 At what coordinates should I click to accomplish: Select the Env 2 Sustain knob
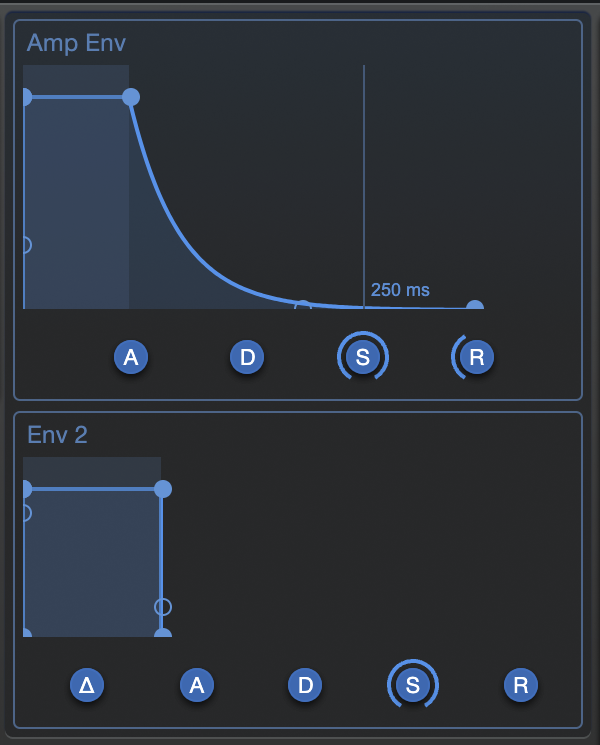click(413, 685)
